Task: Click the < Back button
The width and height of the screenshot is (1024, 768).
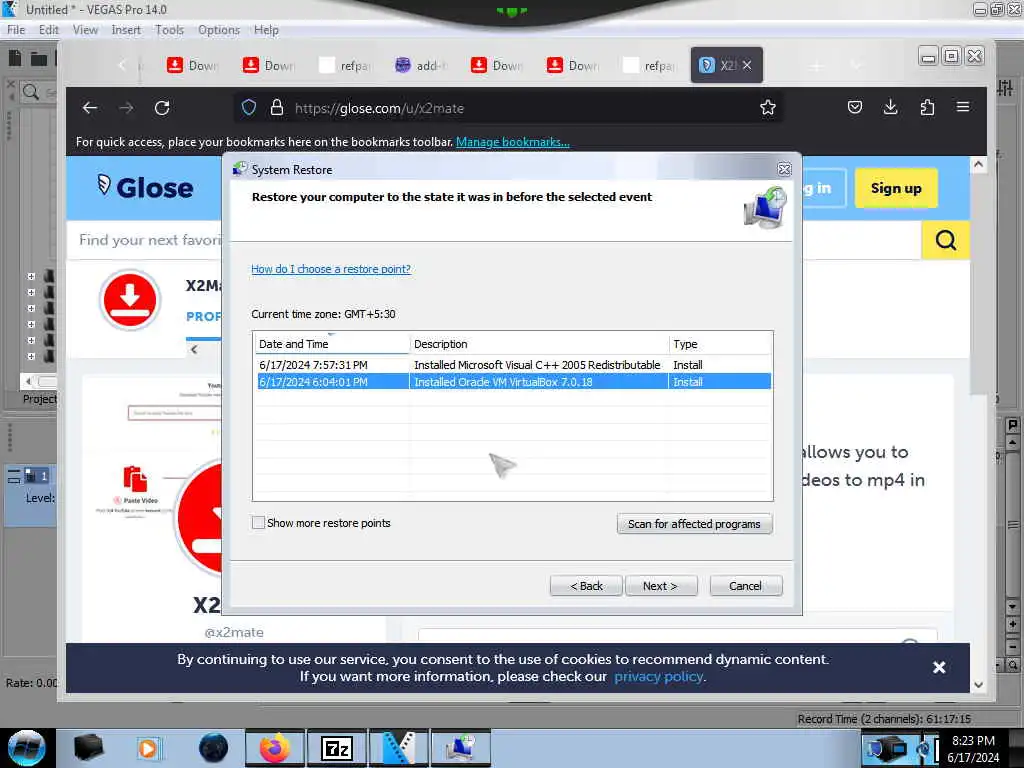Action: (x=586, y=586)
